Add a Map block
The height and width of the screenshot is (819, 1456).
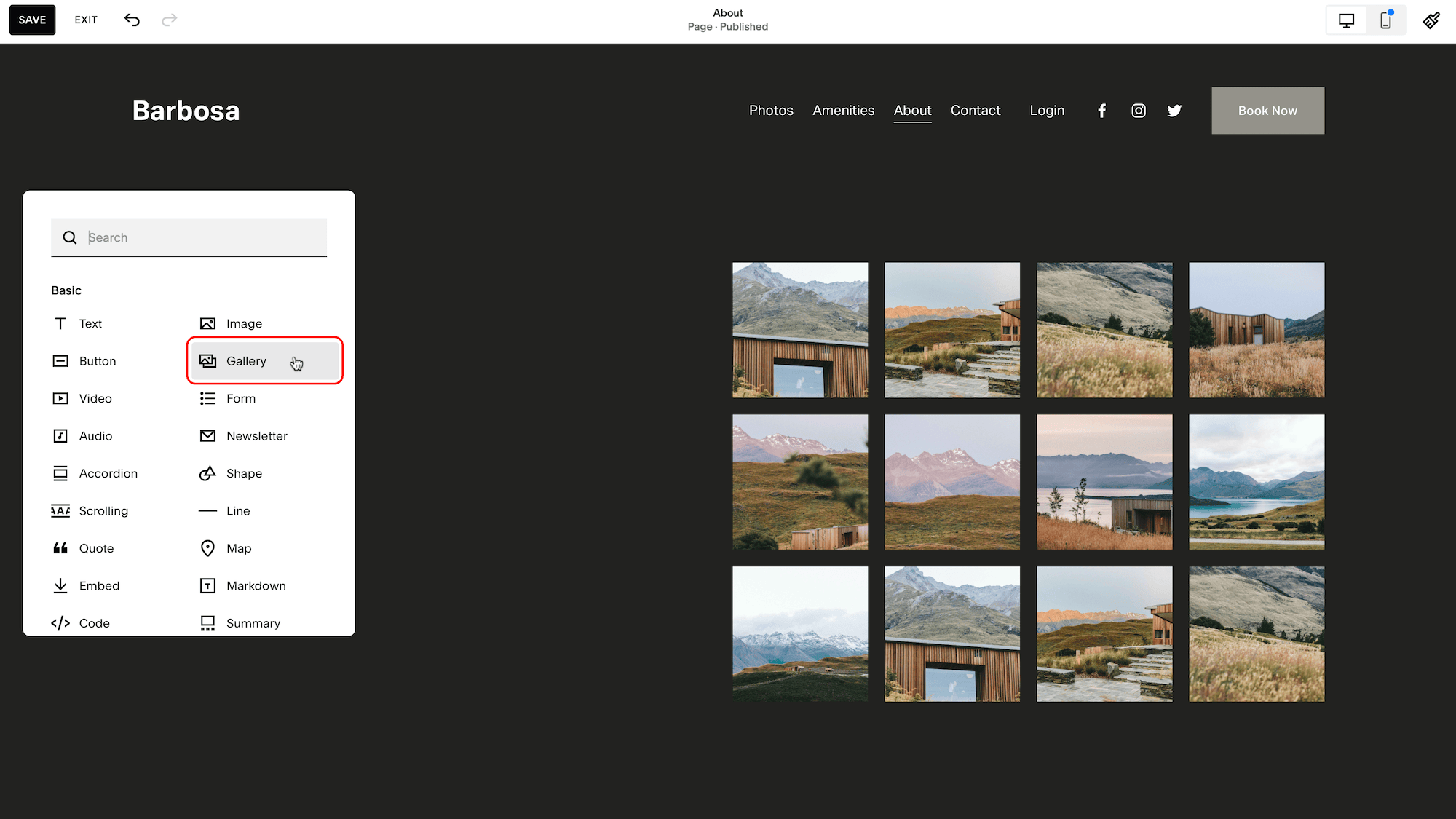pos(238,548)
